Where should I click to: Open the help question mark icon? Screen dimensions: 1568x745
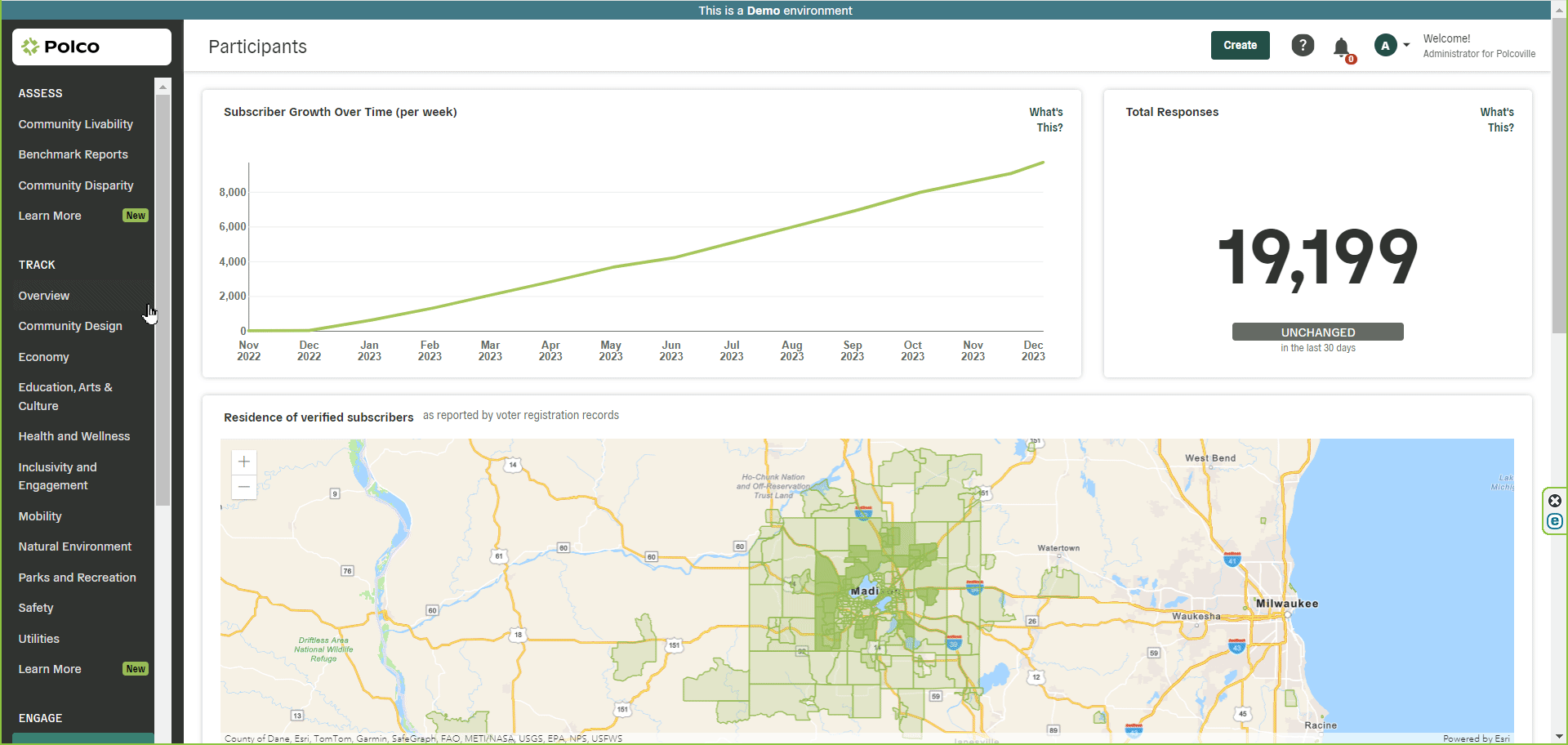click(x=1303, y=46)
